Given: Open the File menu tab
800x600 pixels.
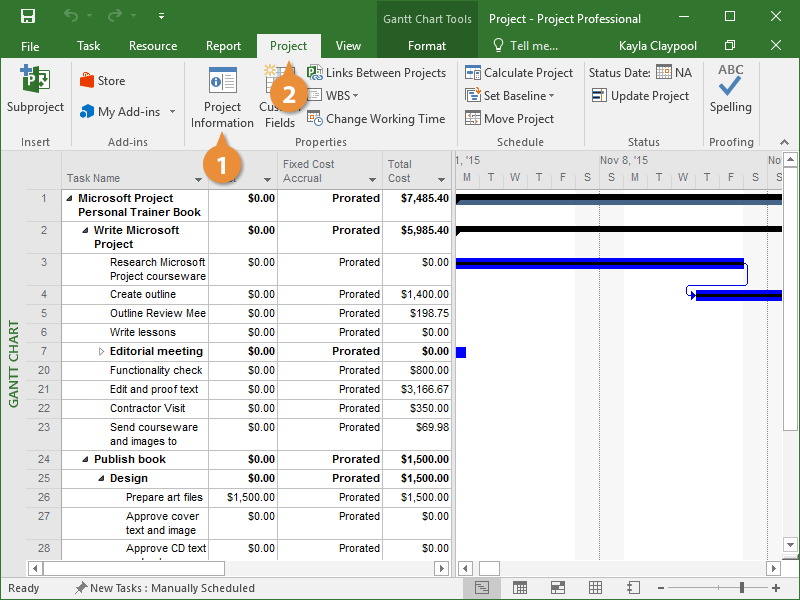Looking at the screenshot, I should [x=30, y=46].
